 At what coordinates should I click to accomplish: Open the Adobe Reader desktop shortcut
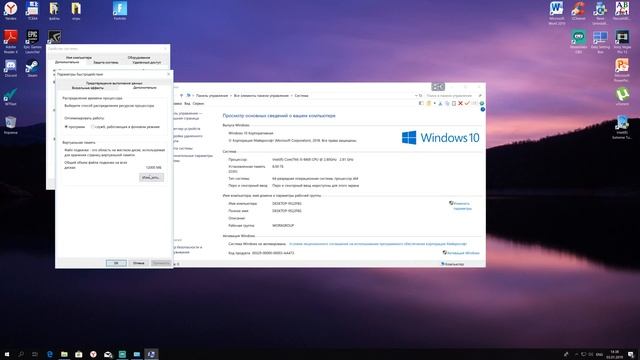(x=11, y=41)
